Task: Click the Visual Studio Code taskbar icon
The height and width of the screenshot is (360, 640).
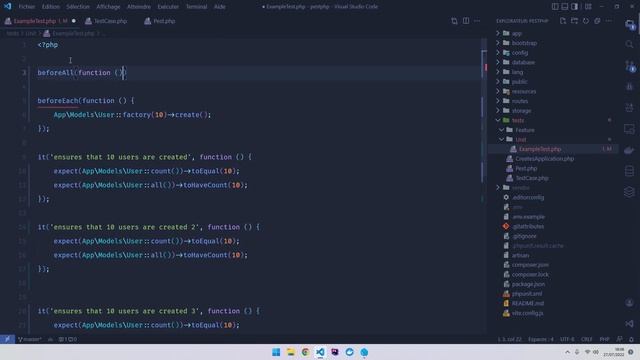Action: coord(320,352)
